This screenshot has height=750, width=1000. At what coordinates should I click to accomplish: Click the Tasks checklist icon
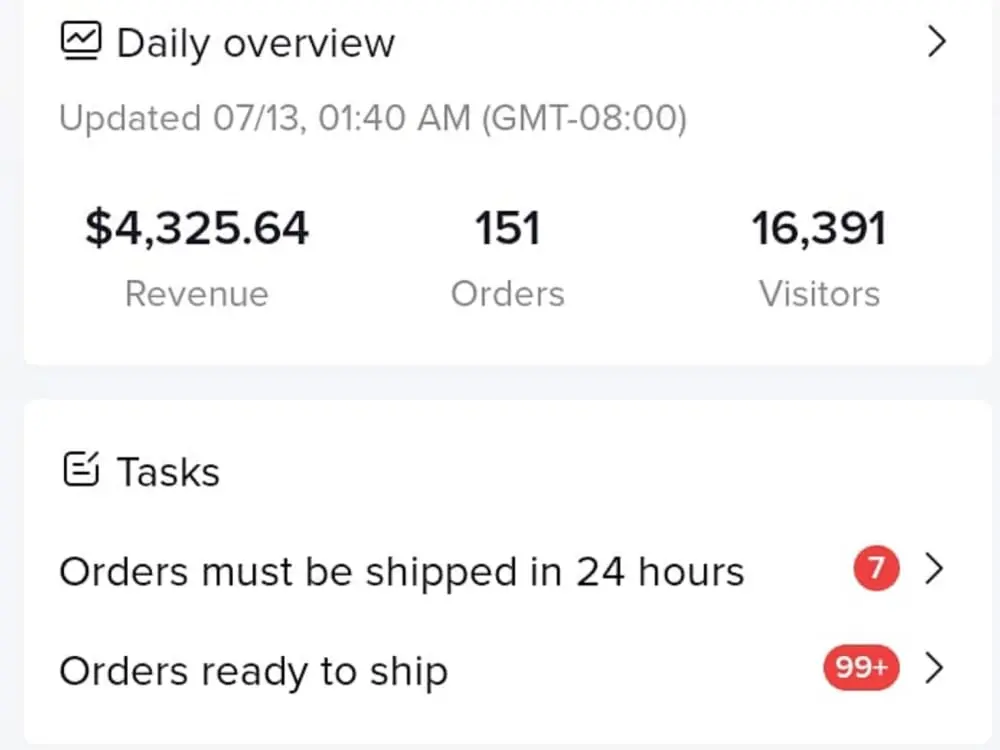(x=81, y=469)
